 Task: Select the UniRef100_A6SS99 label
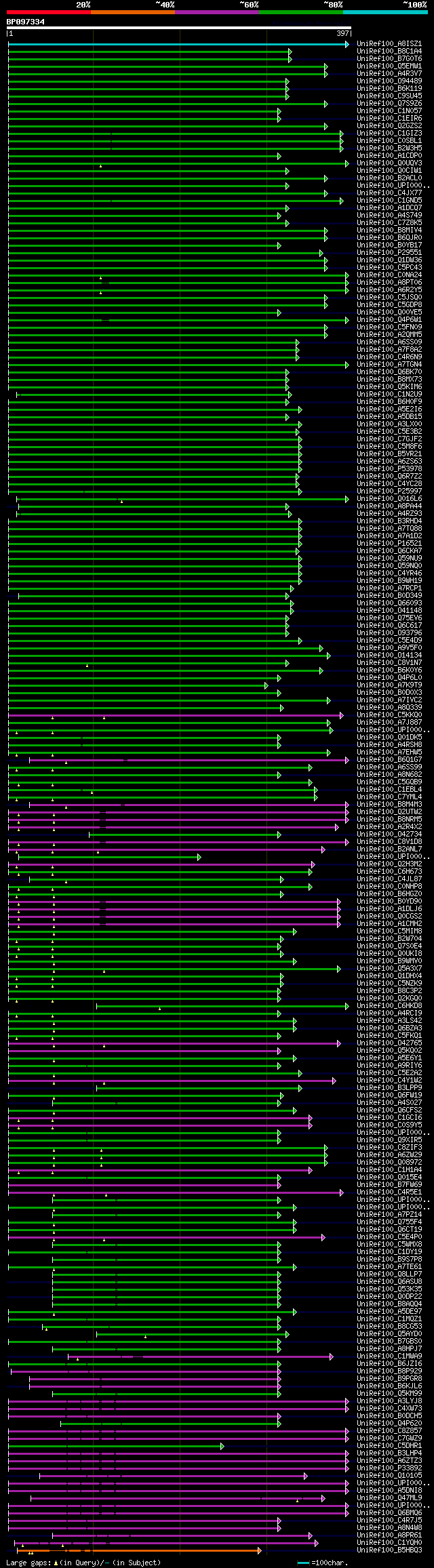[x=389, y=767]
